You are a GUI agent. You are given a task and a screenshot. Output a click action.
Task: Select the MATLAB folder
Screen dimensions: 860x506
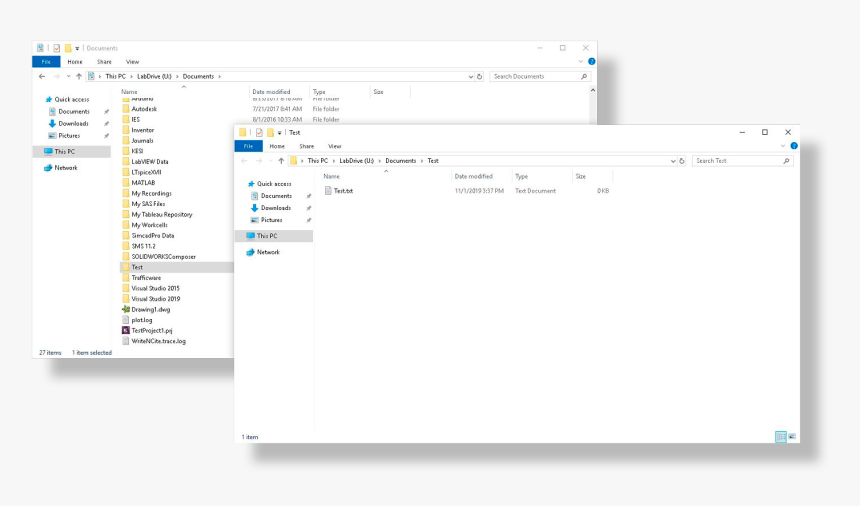(x=143, y=183)
